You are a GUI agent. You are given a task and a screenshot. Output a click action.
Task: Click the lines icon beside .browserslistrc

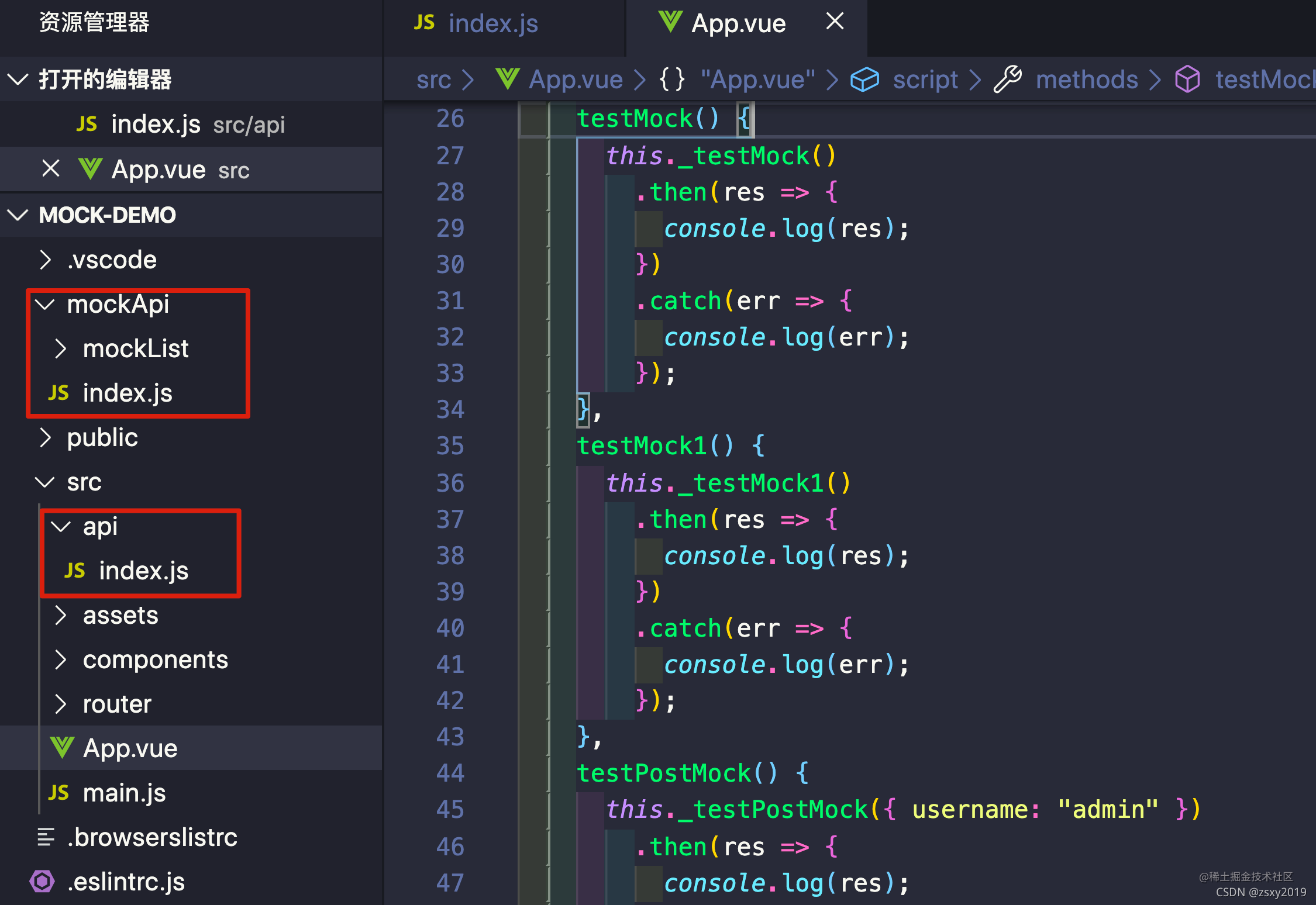pyautogui.click(x=46, y=837)
